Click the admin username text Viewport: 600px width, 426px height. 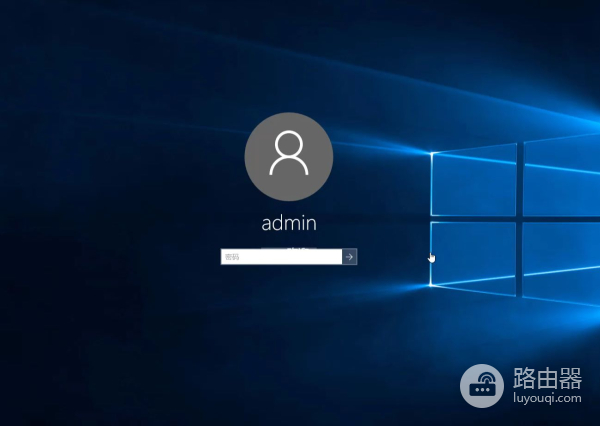coord(289,223)
